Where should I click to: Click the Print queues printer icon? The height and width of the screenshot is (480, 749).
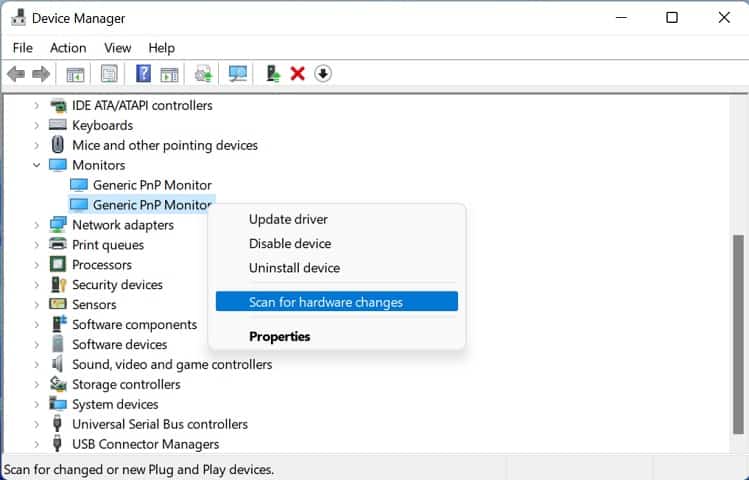58,245
